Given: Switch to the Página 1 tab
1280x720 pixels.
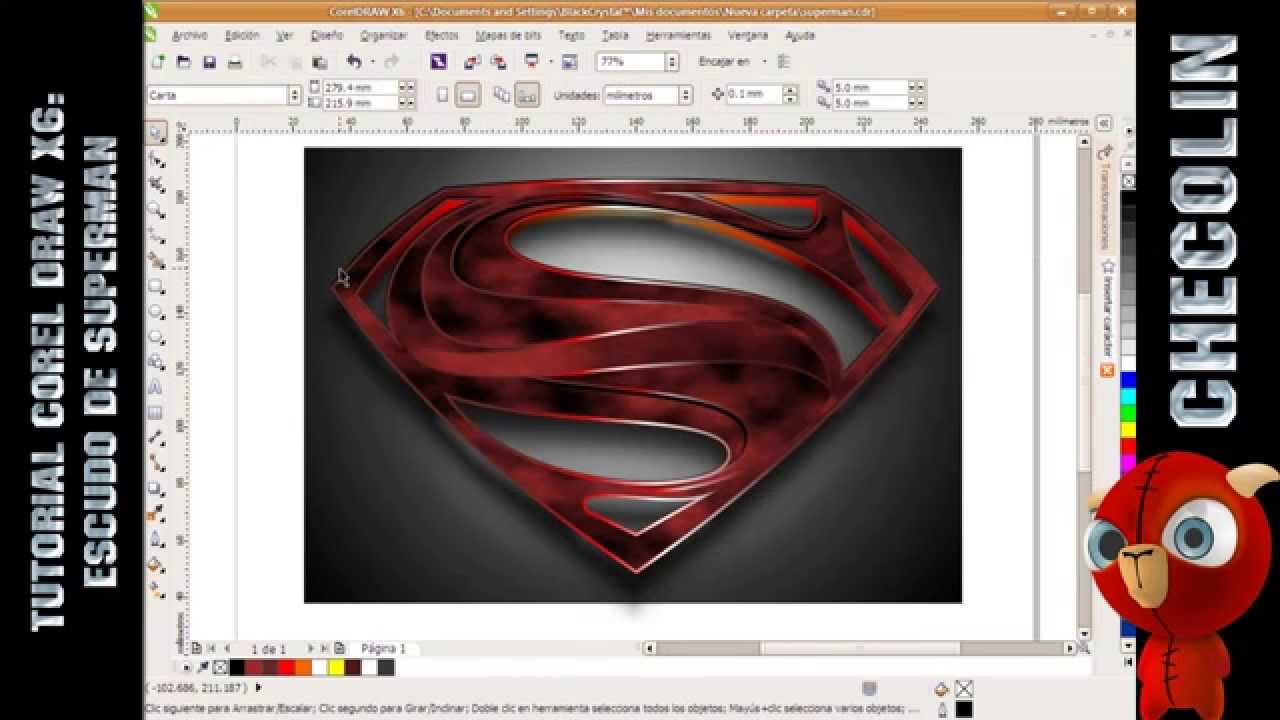Looking at the screenshot, I should coord(384,648).
